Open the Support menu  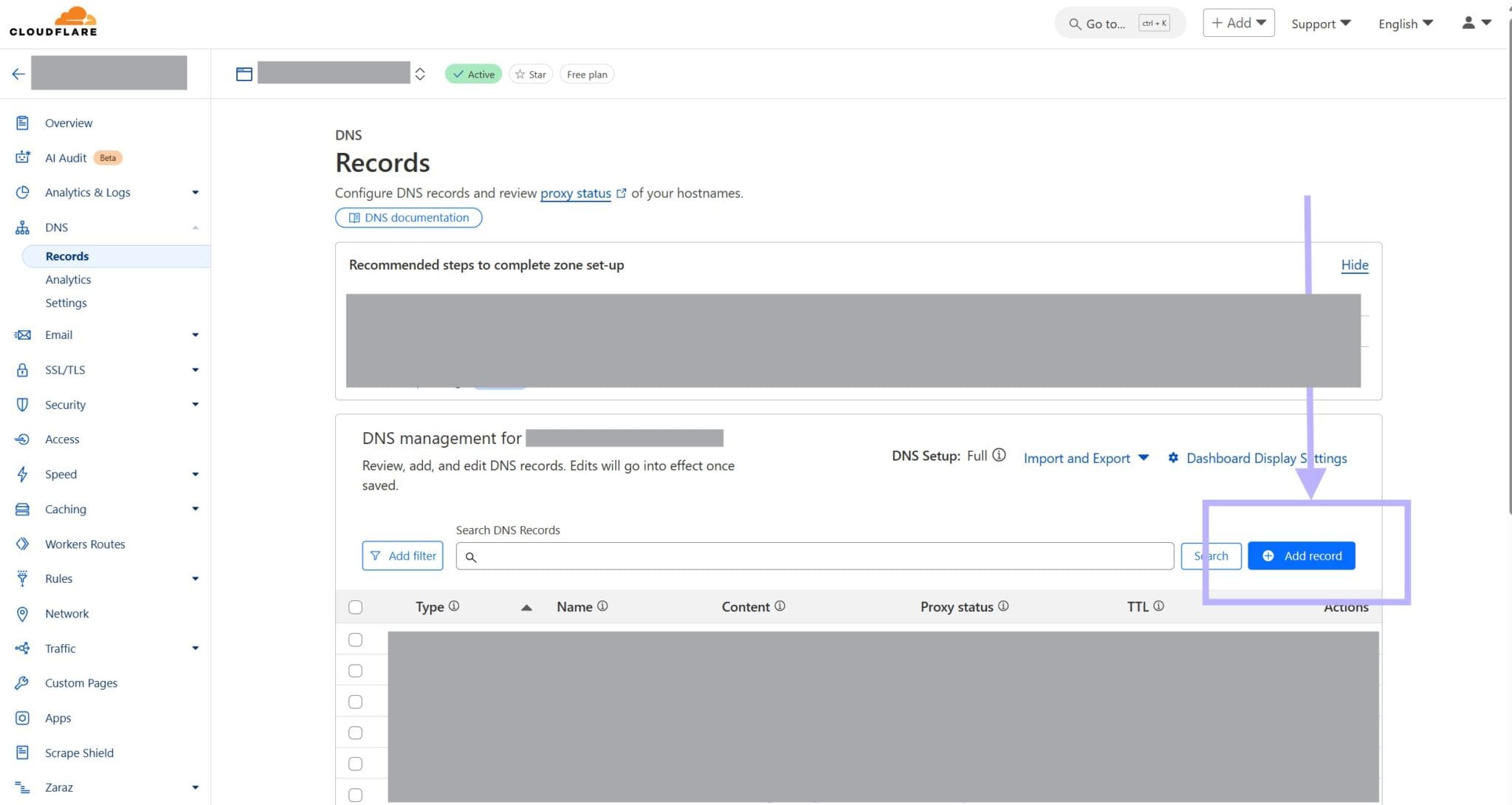[x=1320, y=23]
